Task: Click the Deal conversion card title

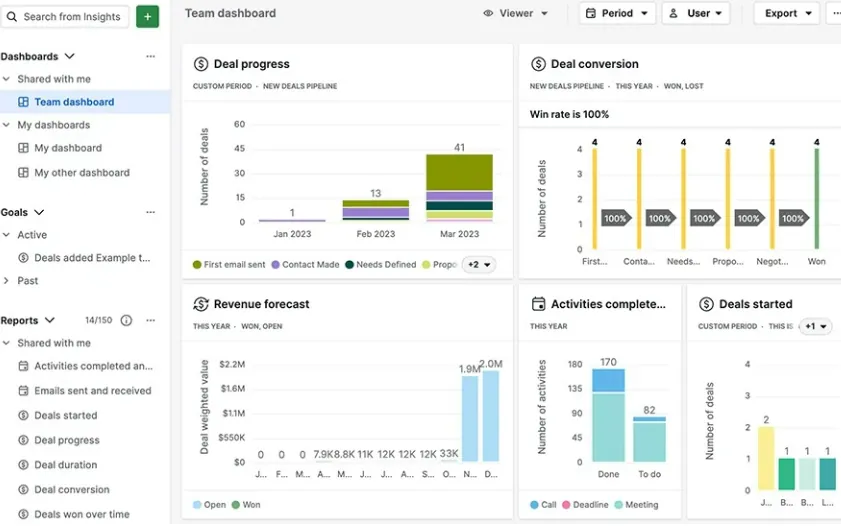Action: coord(595,64)
